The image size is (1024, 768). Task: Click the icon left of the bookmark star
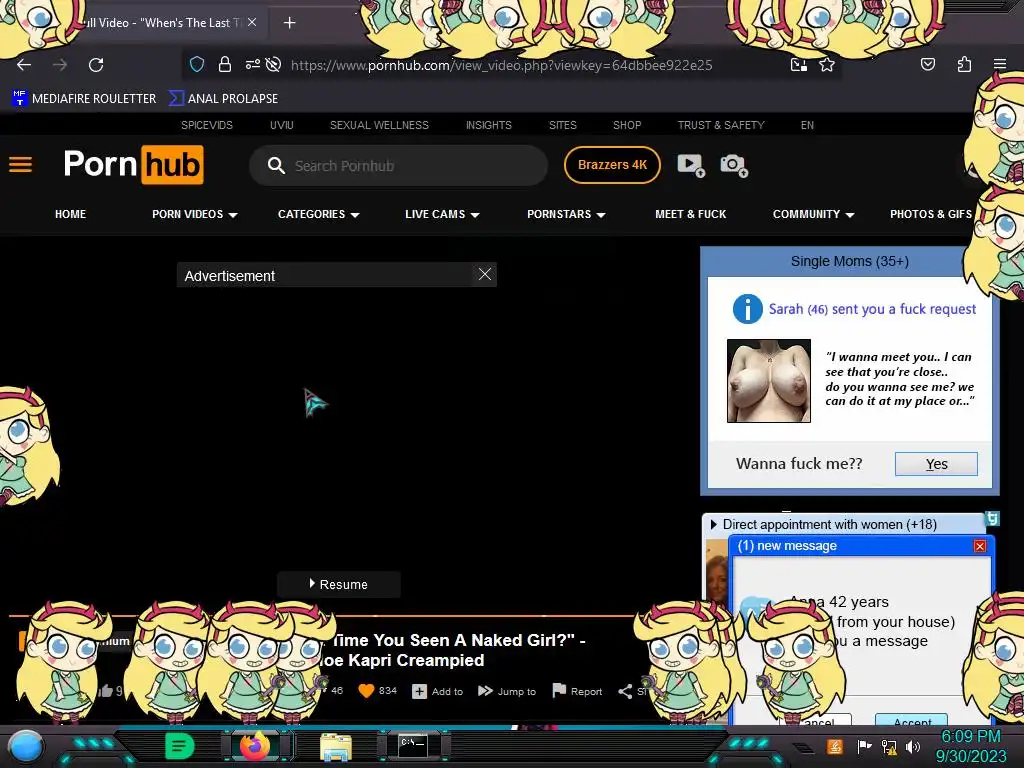(x=799, y=65)
